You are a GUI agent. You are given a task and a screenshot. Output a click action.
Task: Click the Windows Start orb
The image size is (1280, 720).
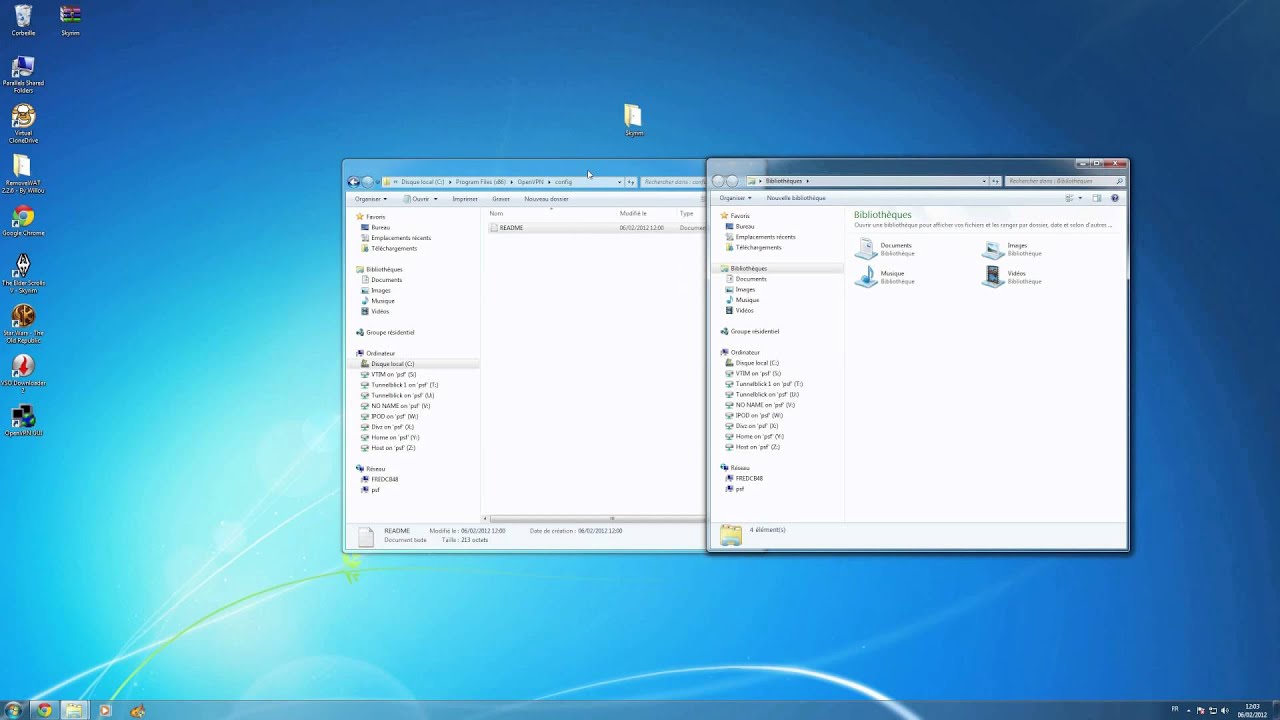click(x=14, y=711)
